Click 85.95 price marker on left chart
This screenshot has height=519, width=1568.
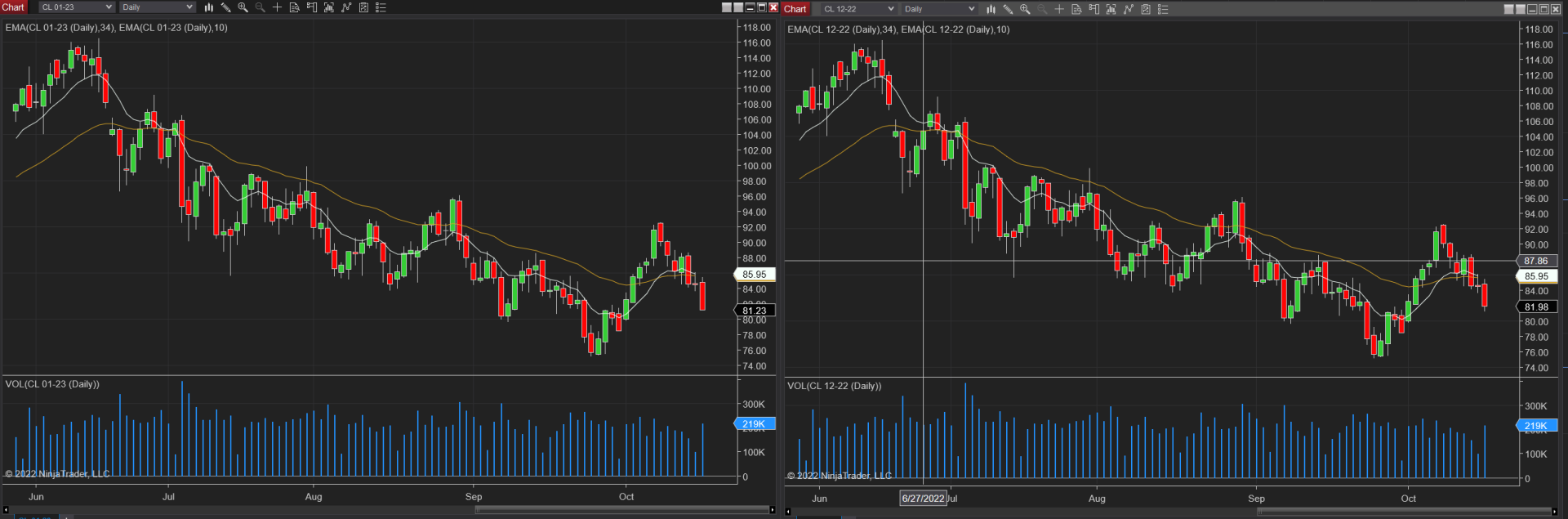point(755,275)
